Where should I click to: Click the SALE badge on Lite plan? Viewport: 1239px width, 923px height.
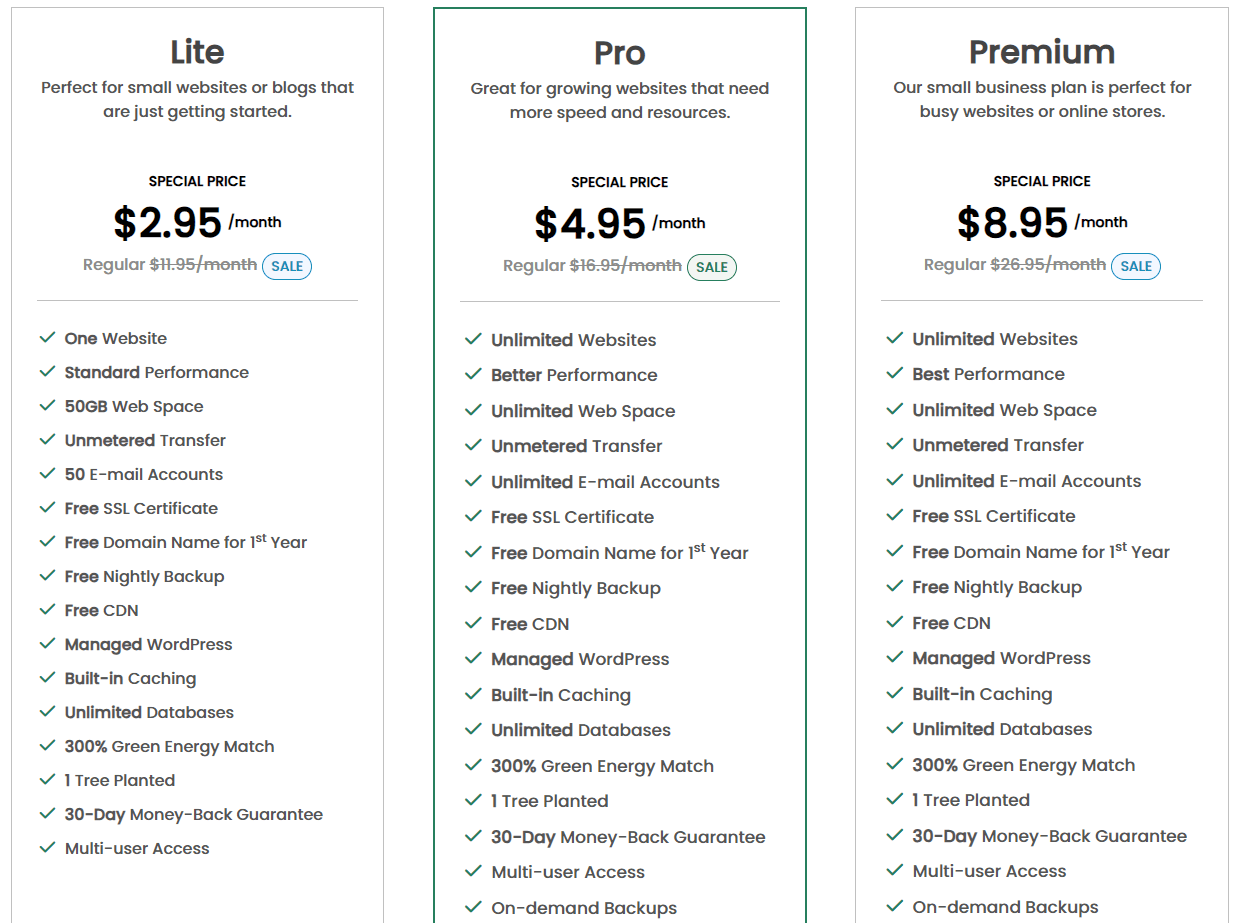[287, 266]
